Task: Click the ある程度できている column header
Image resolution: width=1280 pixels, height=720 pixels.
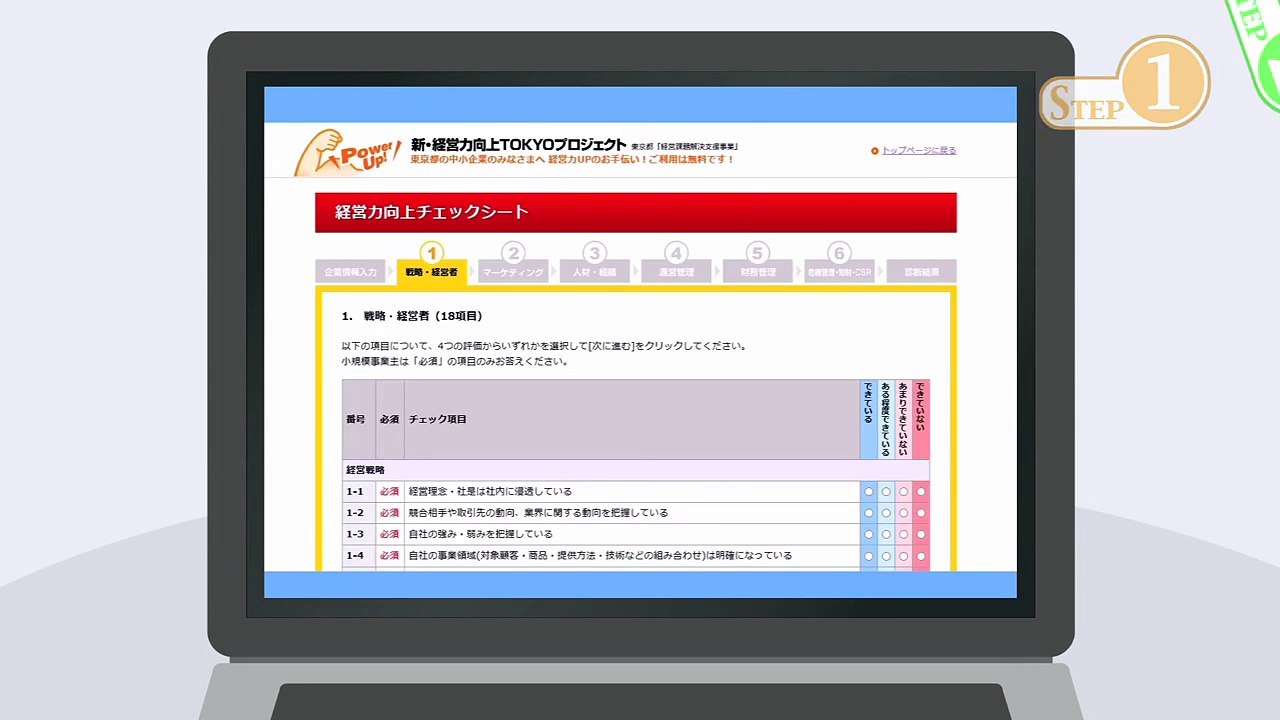Action: 886,420
